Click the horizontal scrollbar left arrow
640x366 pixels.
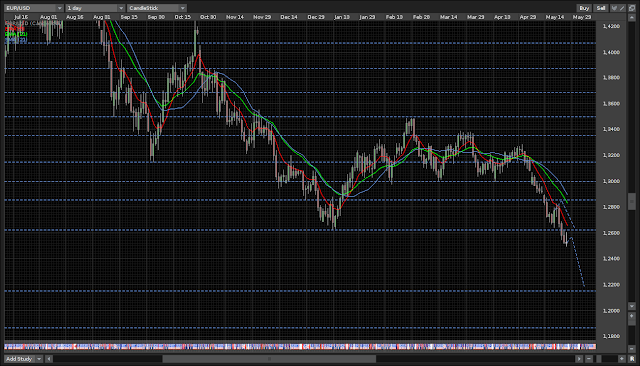(49, 359)
